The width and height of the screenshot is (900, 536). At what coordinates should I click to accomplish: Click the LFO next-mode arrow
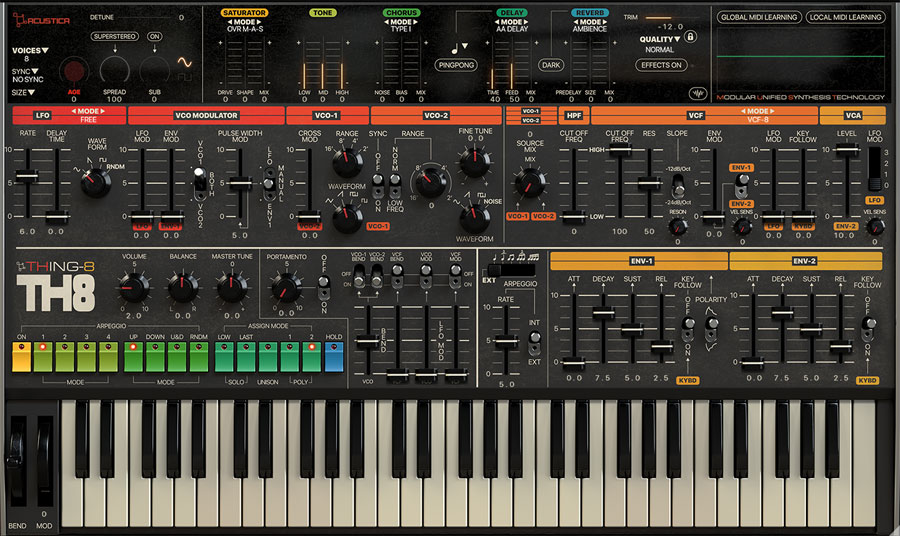(x=103, y=111)
